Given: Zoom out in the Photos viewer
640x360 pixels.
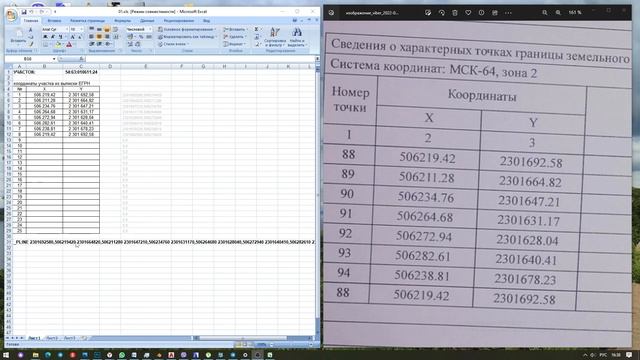Looking at the screenshot, I should pos(544,13).
